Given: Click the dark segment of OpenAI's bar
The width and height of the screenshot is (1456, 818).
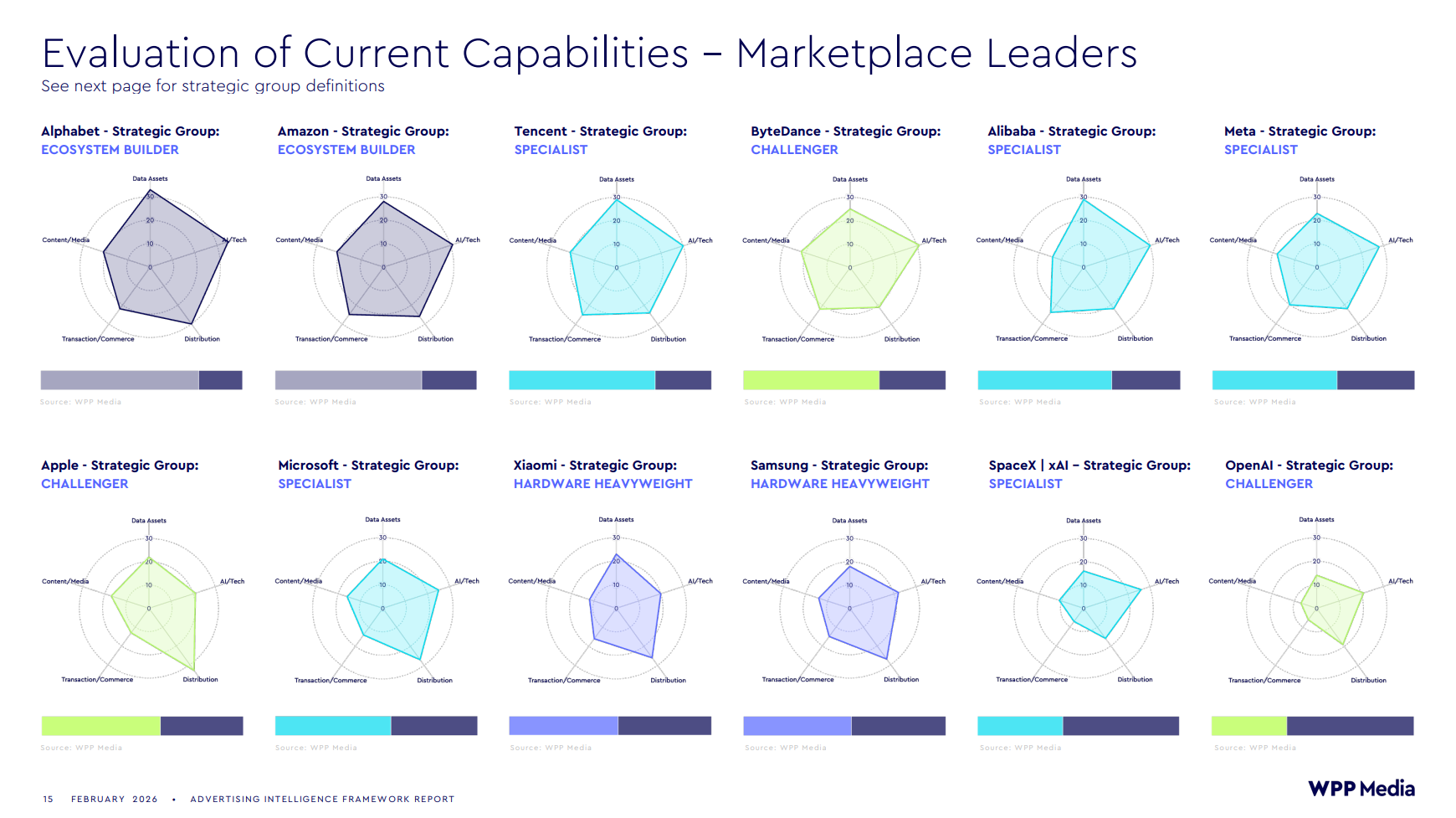Looking at the screenshot, I should [x=1350, y=726].
